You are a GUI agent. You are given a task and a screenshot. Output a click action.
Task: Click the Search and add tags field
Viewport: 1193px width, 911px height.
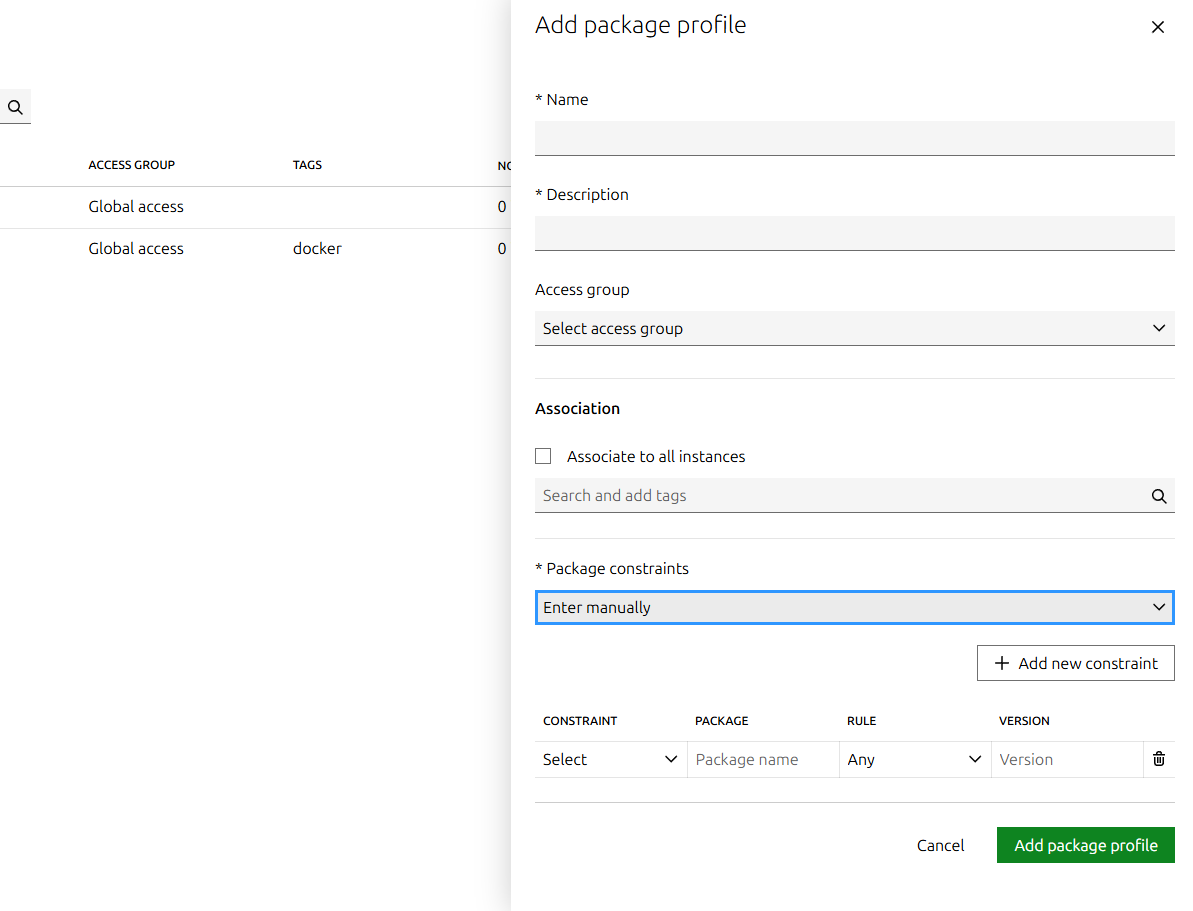[x=840, y=496]
